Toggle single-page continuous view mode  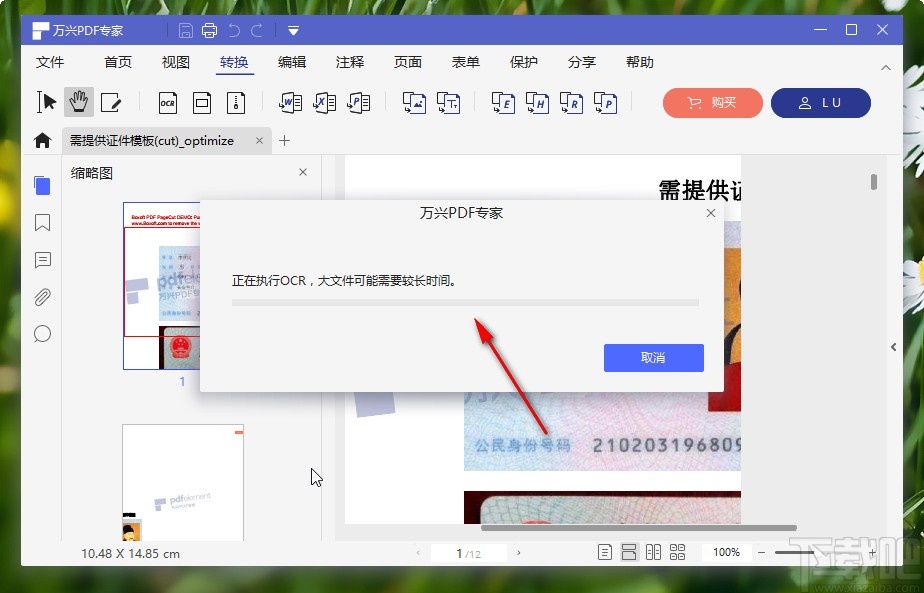point(629,551)
